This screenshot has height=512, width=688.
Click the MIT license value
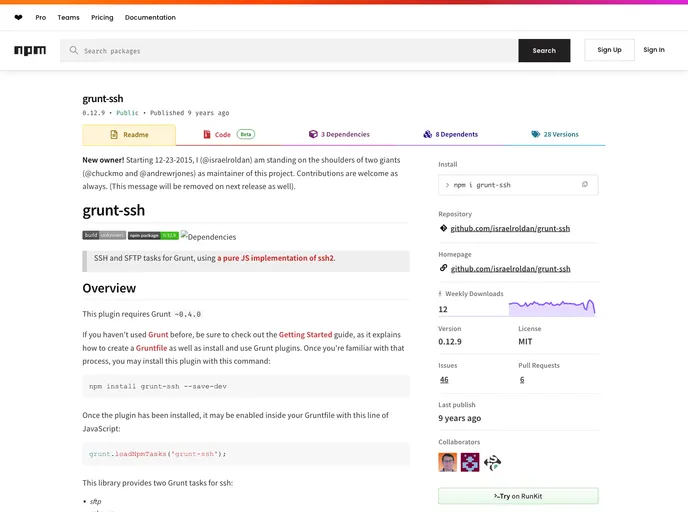point(525,341)
